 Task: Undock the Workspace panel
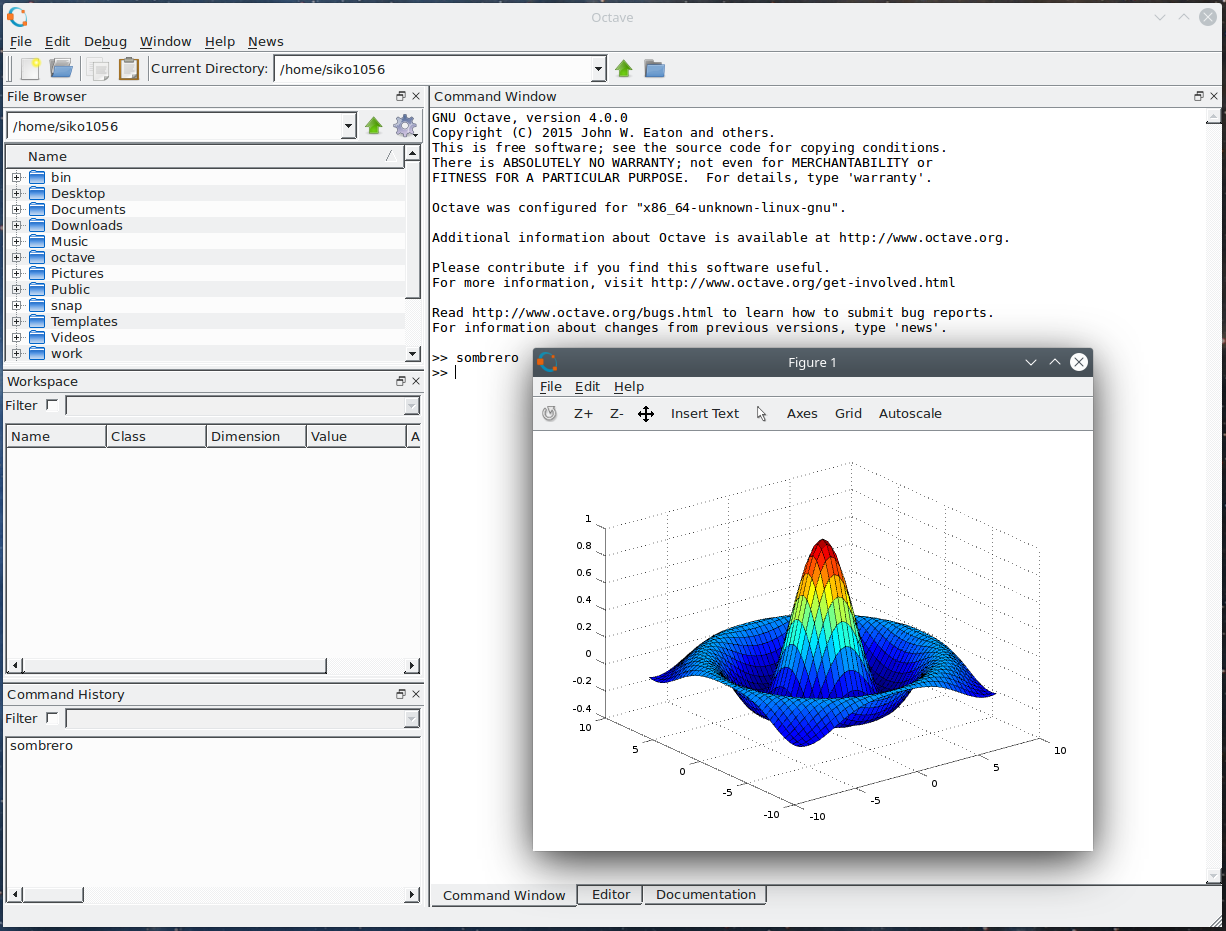401,381
